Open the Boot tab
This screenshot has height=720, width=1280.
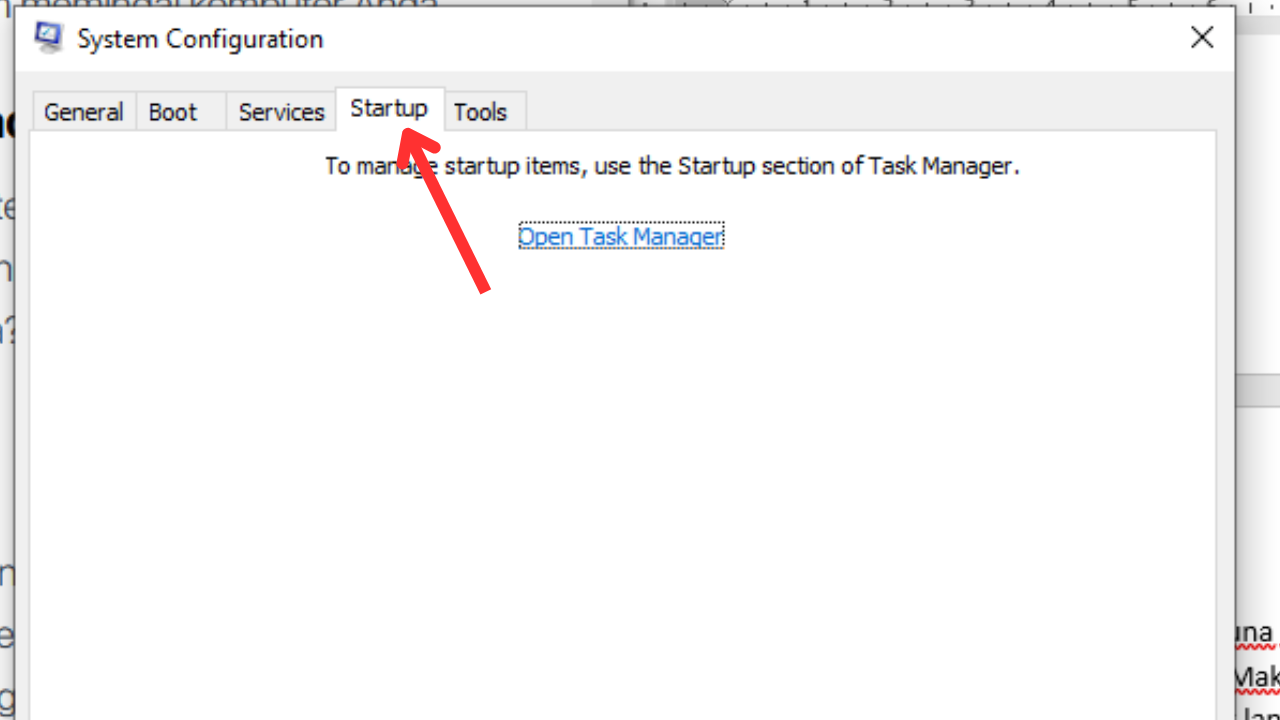(x=172, y=112)
